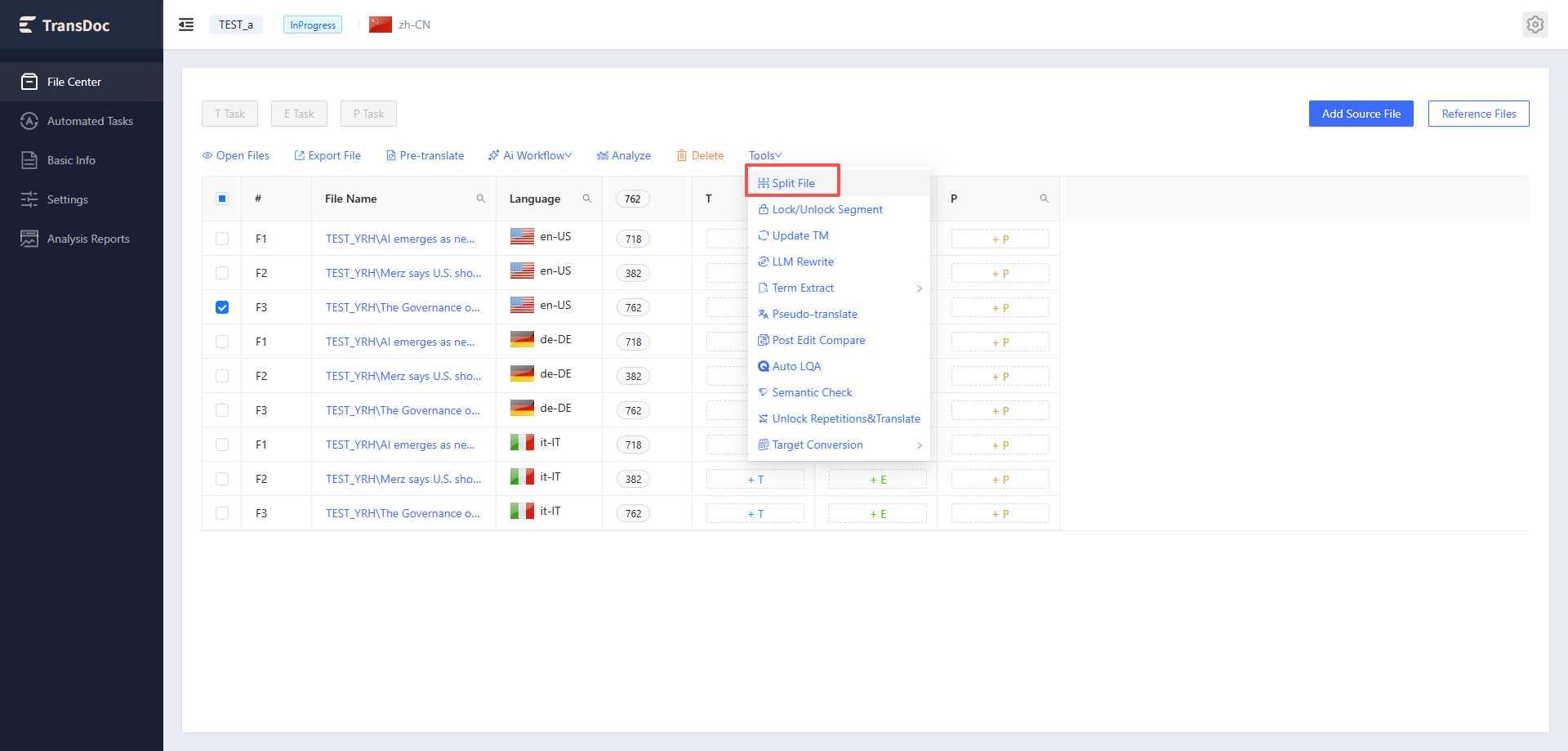Open the en-US TEST_YRH\AI emerges file link

tap(400, 239)
